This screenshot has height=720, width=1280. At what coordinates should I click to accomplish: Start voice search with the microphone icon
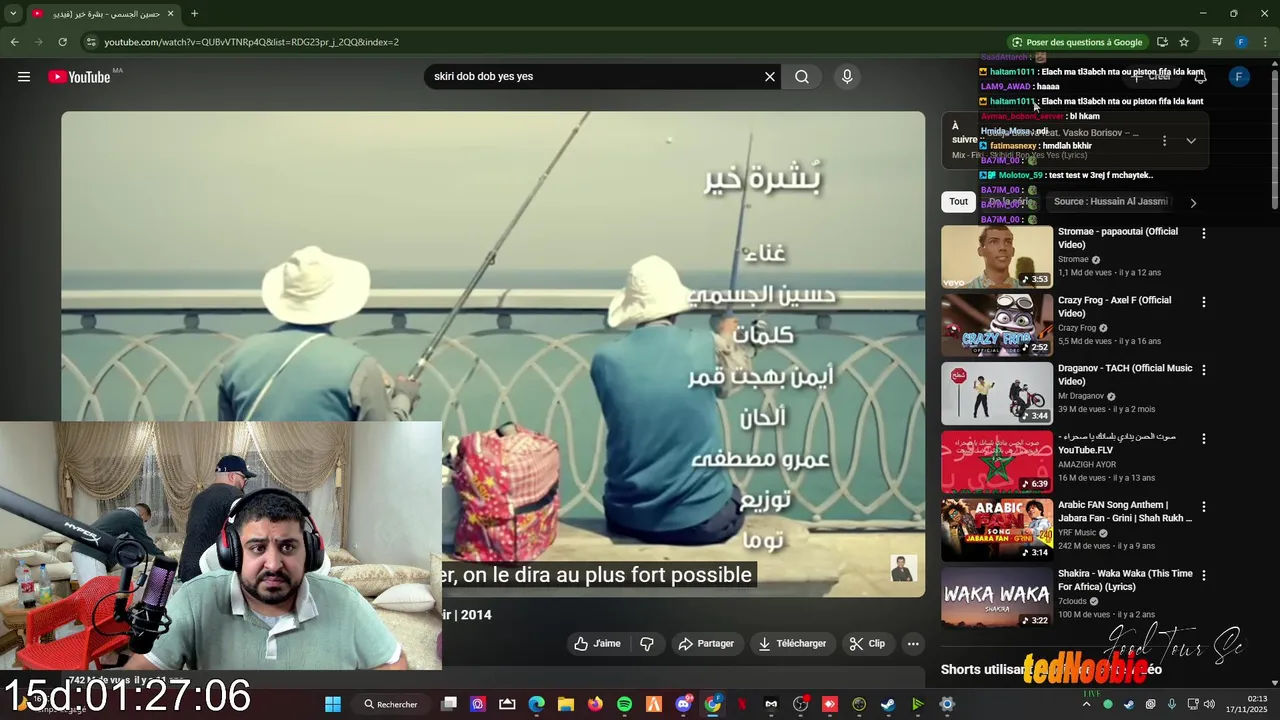point(847,77)
